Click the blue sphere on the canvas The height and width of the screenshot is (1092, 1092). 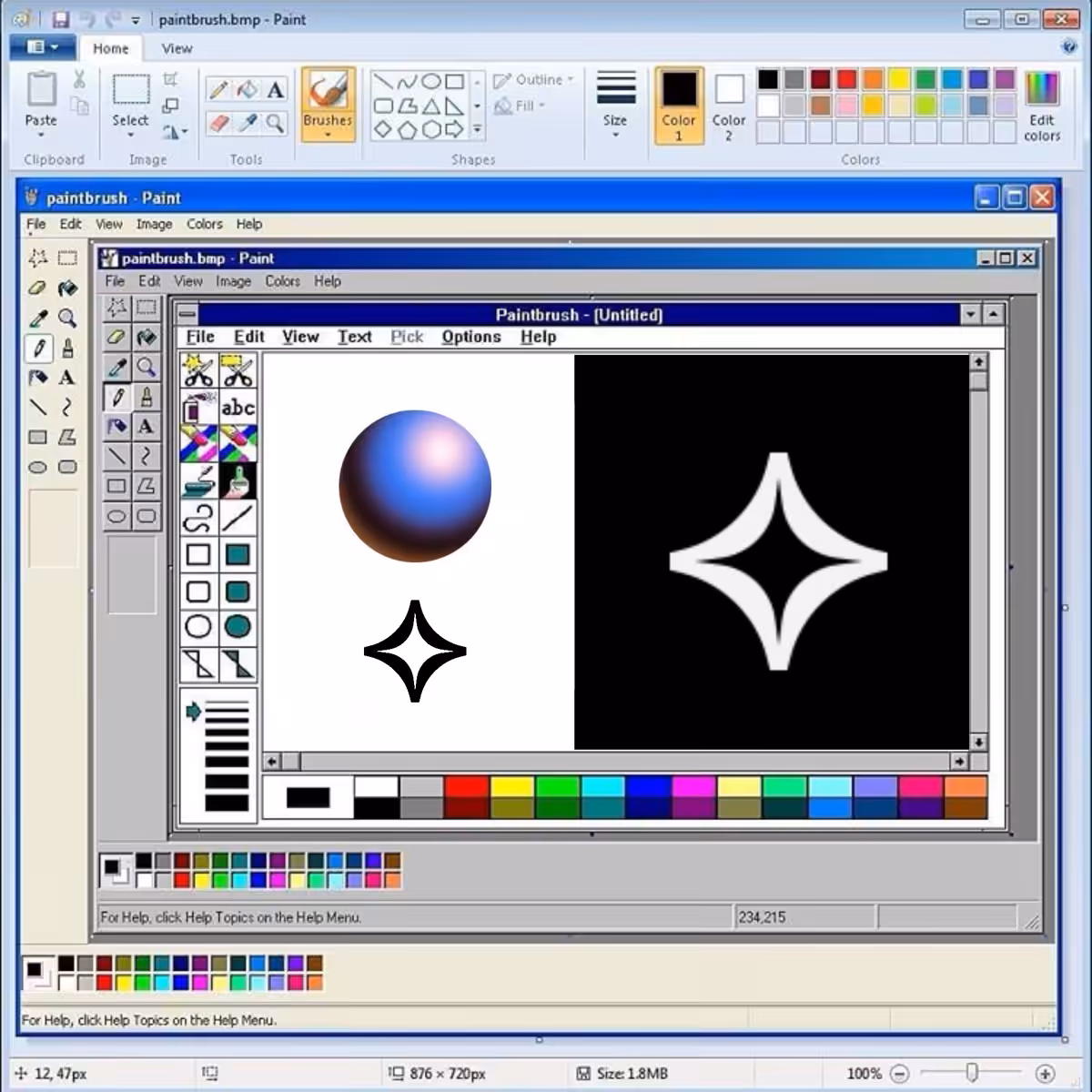(415, 485)
